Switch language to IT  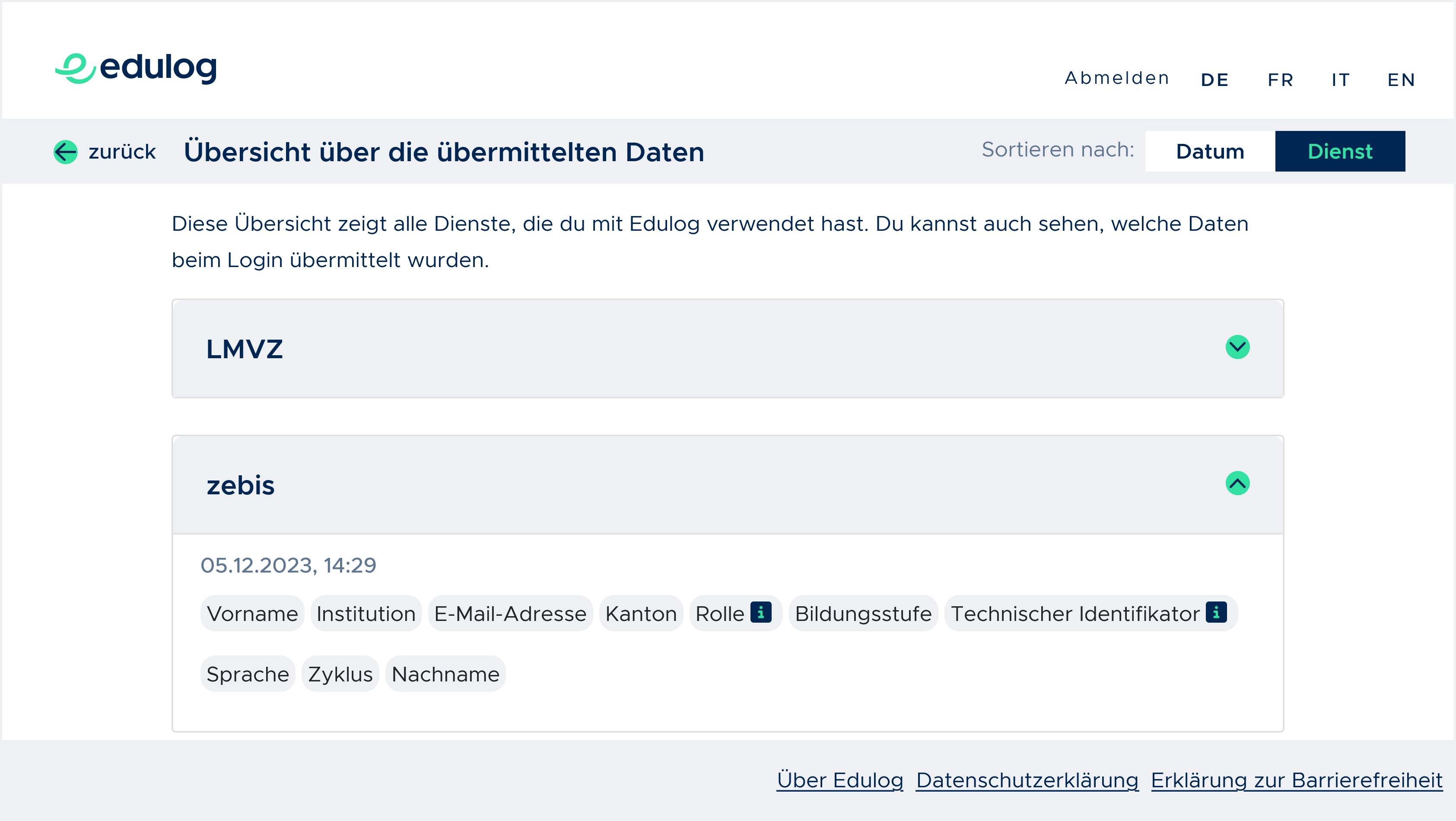coord(1341,80)
